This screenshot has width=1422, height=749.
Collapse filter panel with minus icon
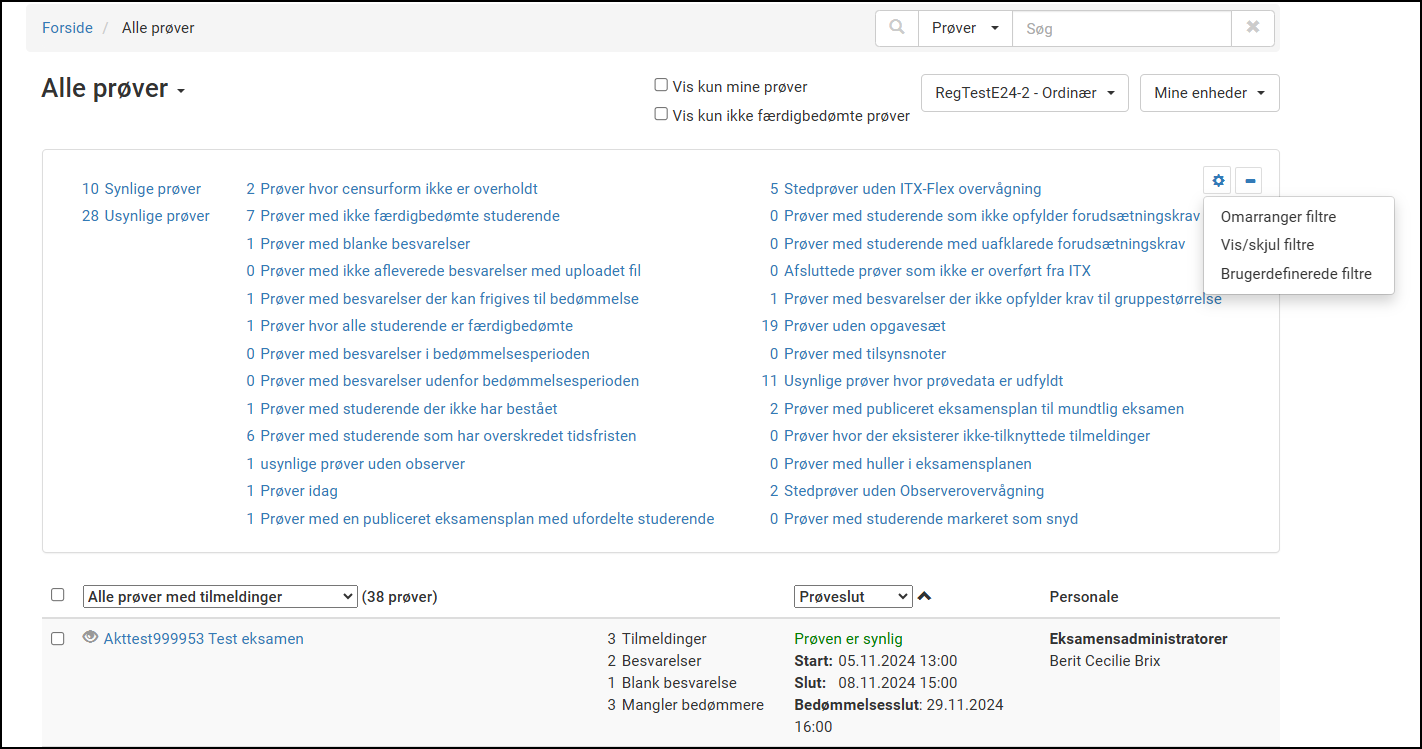coord(1249,181)
